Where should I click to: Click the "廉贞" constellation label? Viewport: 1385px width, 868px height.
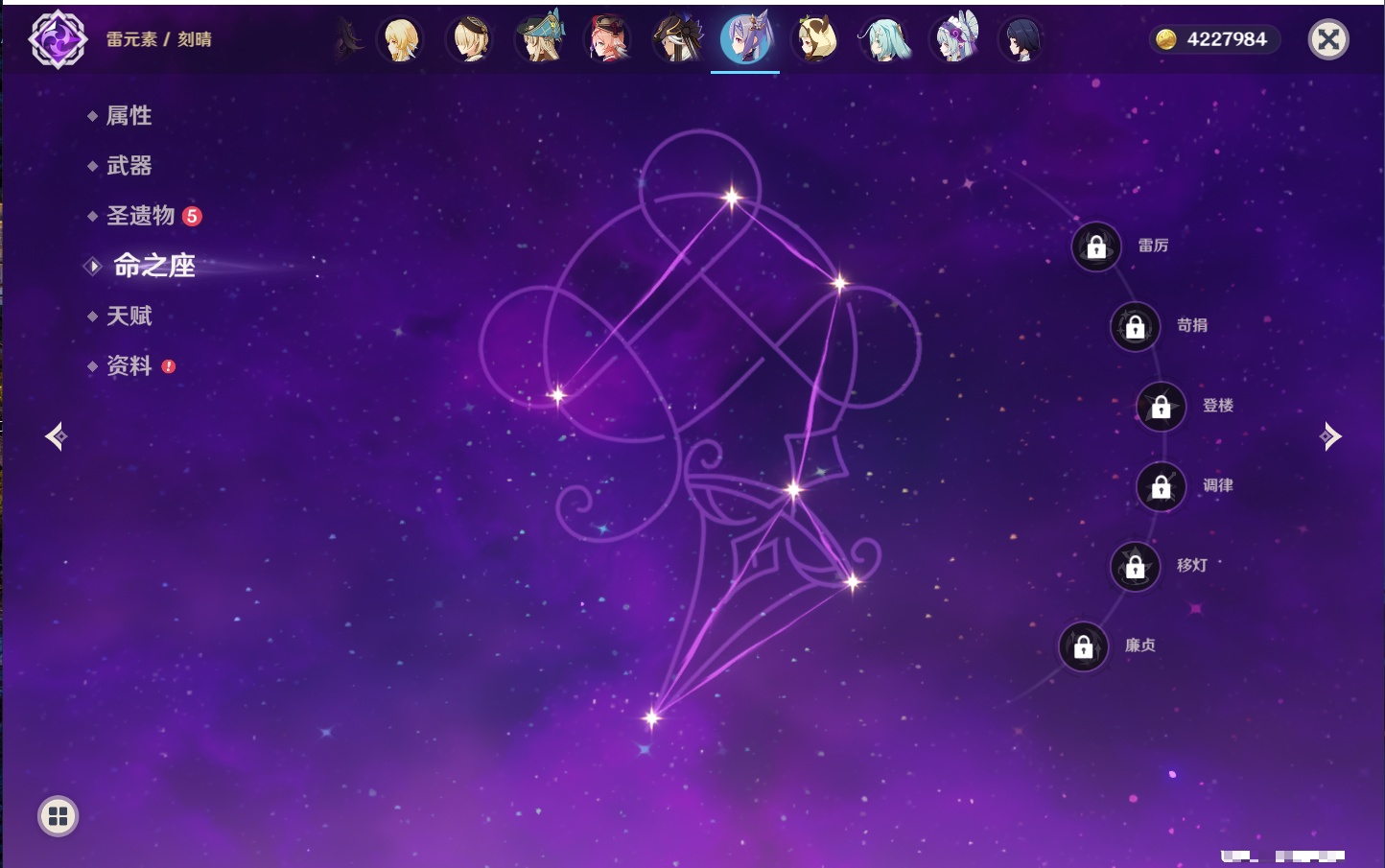tap(1140, 645)
